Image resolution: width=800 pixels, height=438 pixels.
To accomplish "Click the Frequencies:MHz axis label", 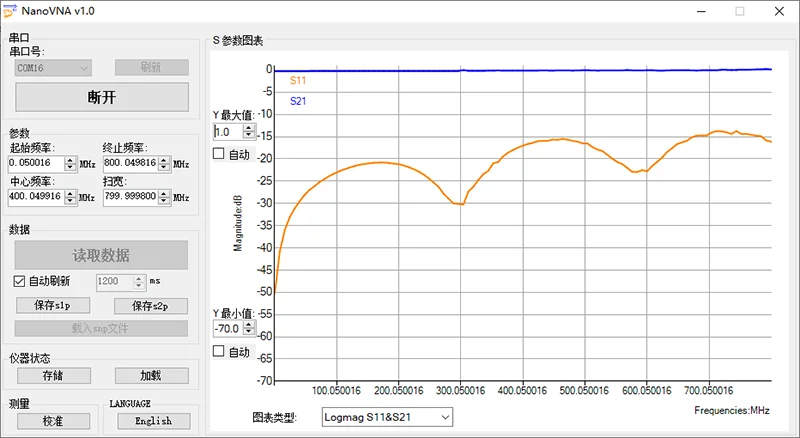I will tap(732, 410).
